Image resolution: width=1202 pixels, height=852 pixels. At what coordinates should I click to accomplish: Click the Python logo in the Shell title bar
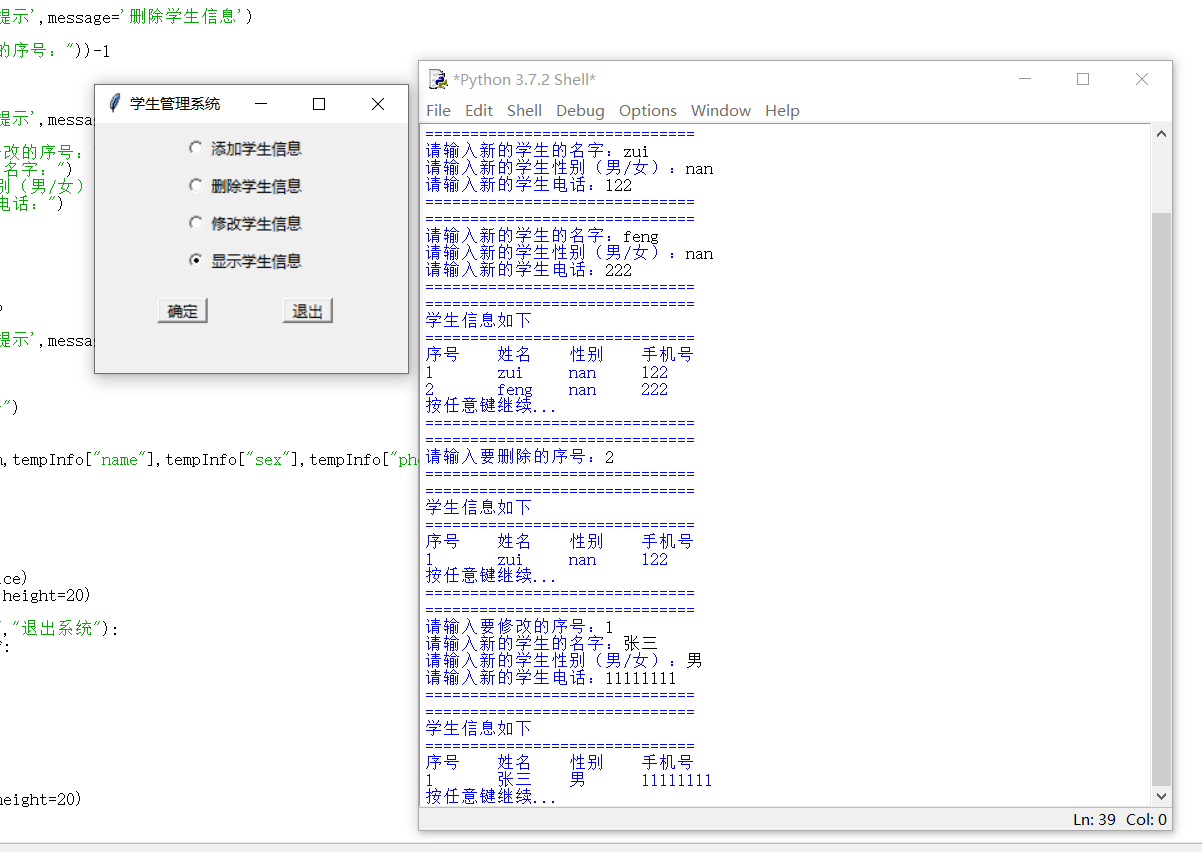click(437, 79)
